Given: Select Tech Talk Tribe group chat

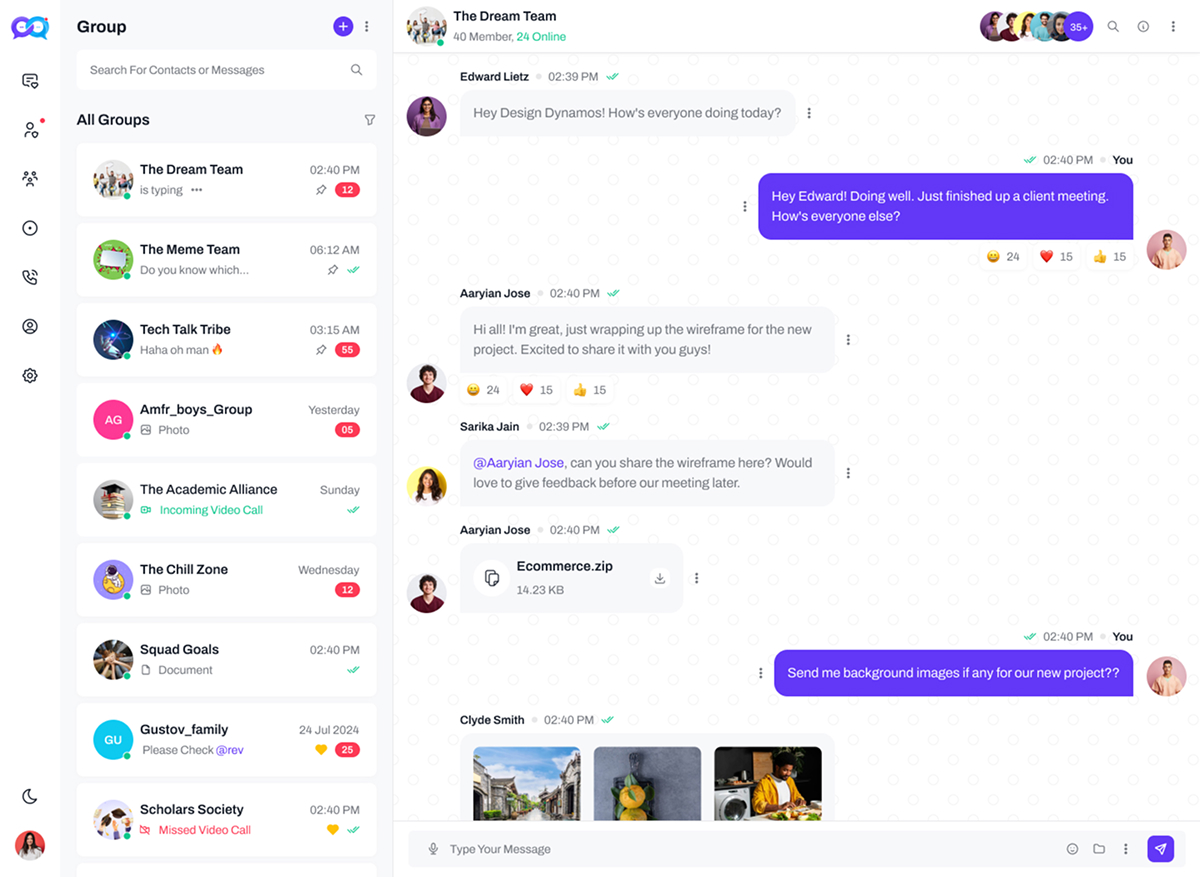Looking at the screenshot, I should coord(227,340).
